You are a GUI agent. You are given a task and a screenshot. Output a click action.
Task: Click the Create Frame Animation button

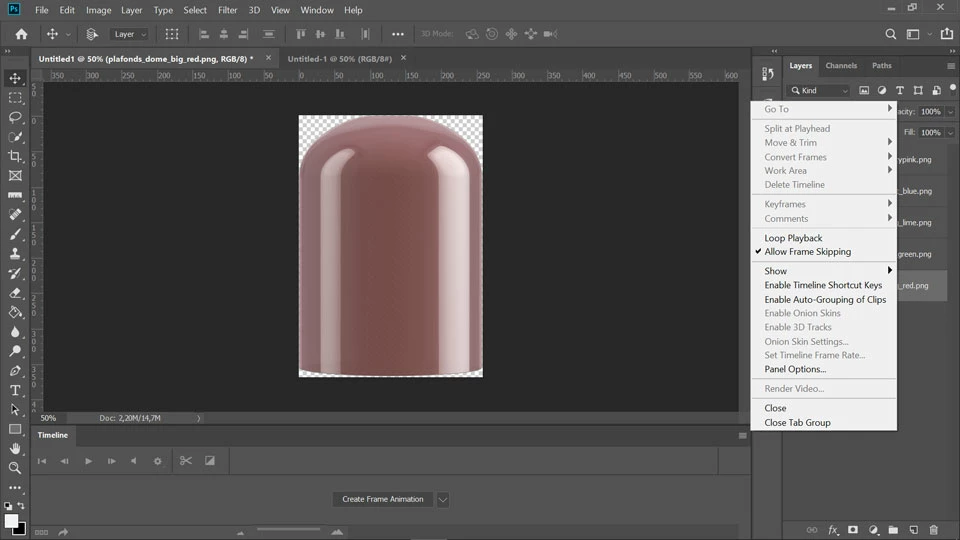point(382,499)
